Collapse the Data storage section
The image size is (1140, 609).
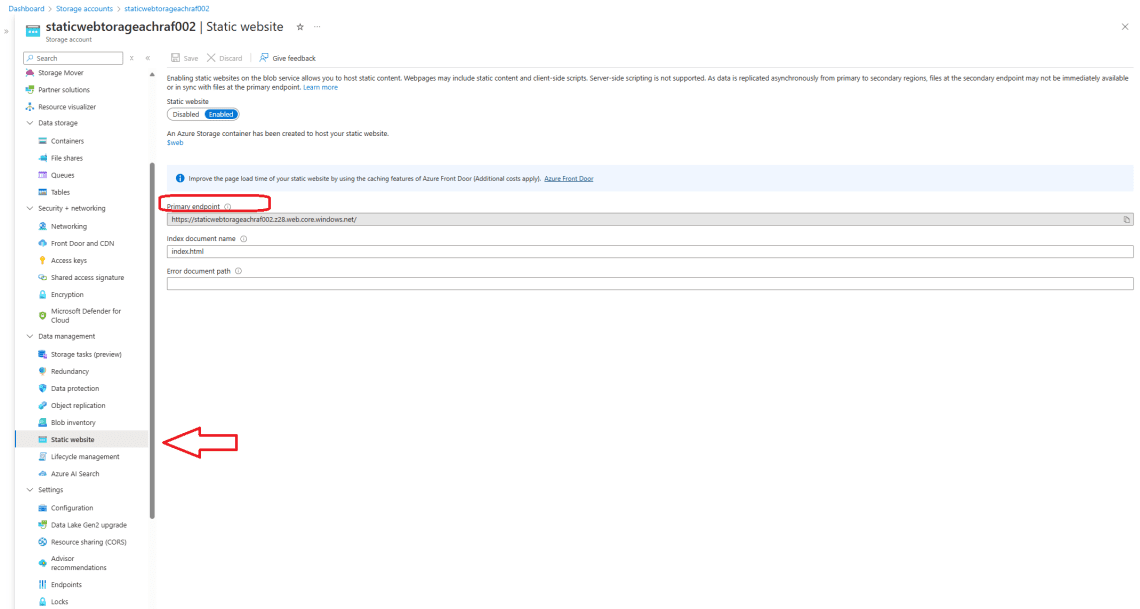(x=30, y=123)
